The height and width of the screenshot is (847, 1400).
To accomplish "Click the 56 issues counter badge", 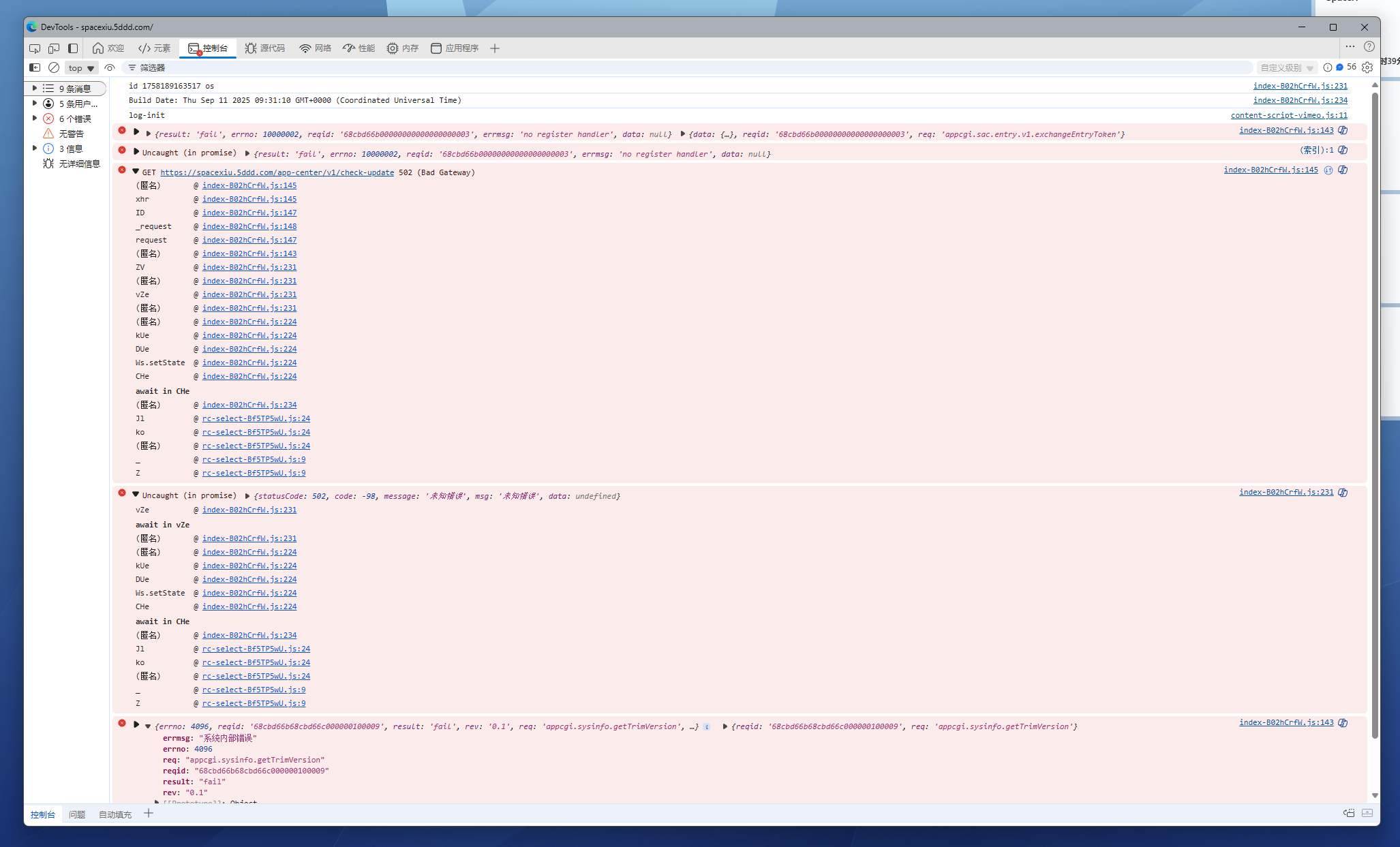I will (x=1347, y=67).
